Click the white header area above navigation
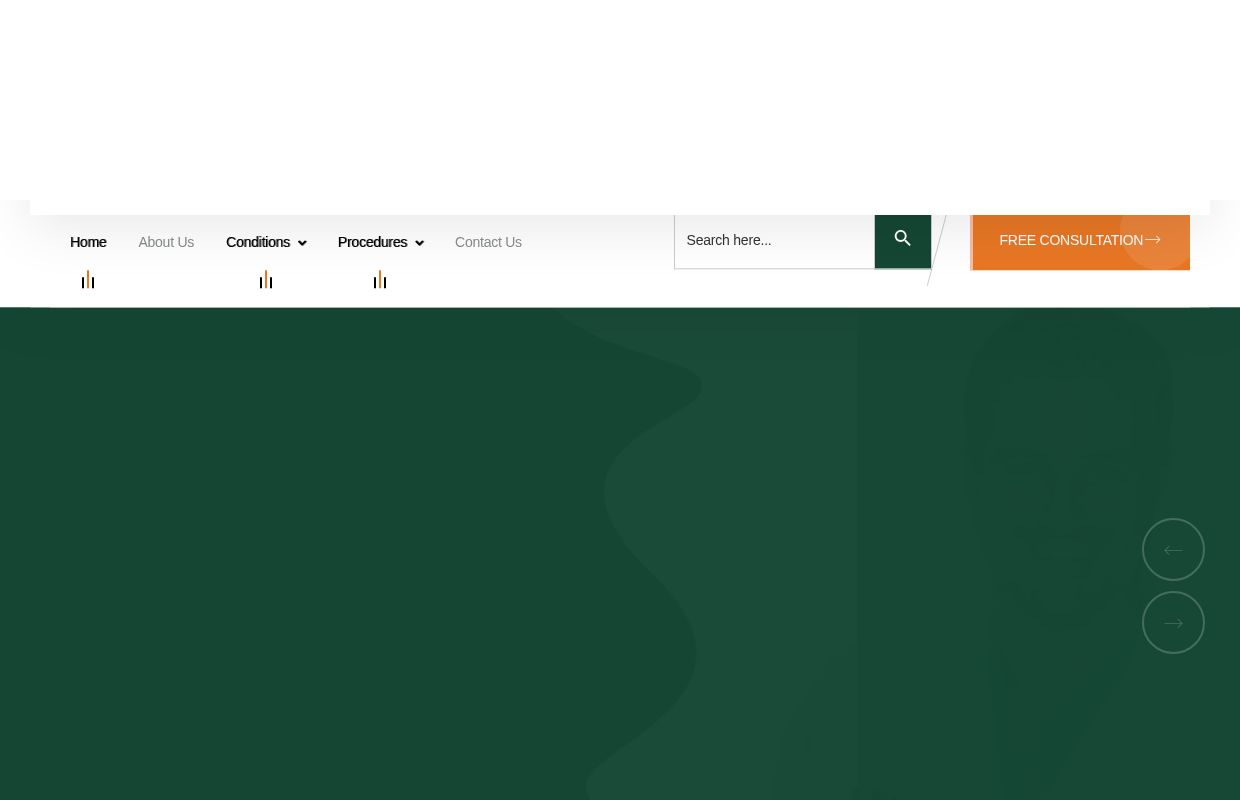The image size is (1240, 800). tap(620, 100)
